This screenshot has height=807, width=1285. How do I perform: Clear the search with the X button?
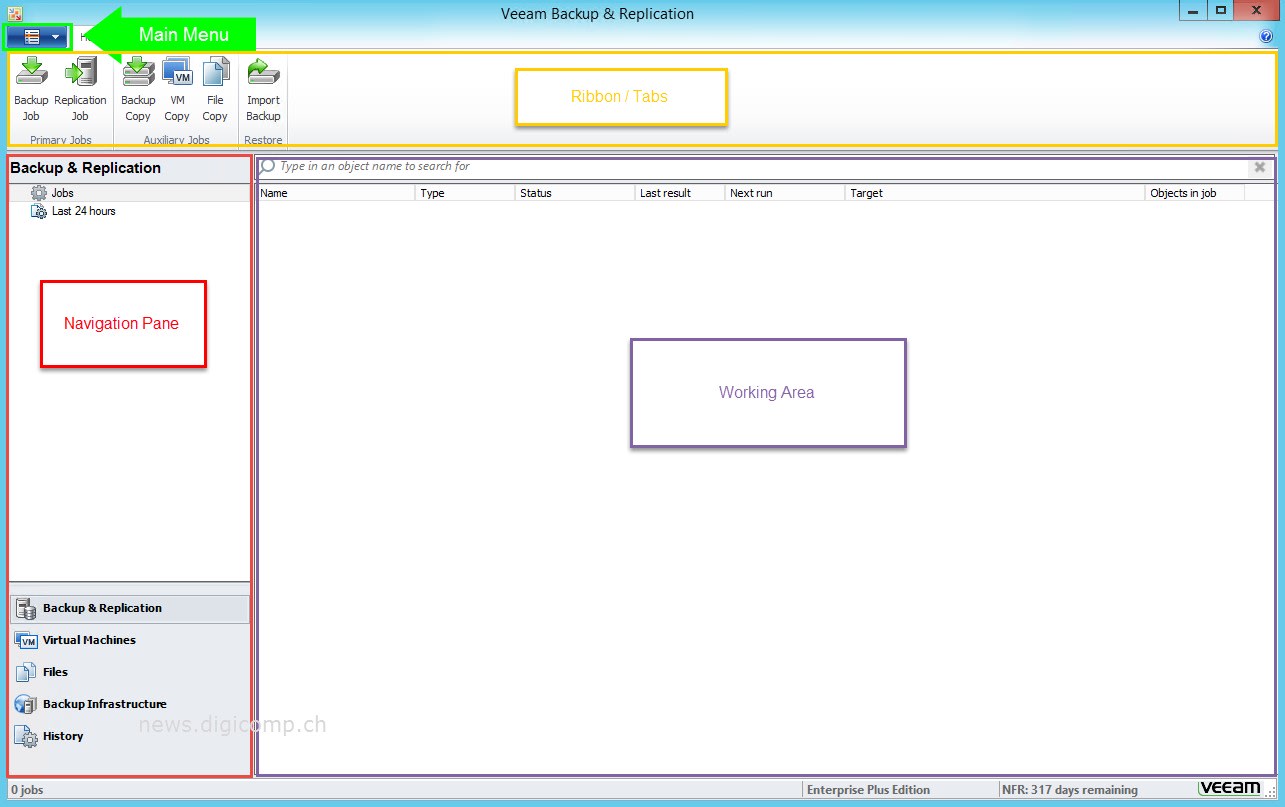tap(1260, 167)
